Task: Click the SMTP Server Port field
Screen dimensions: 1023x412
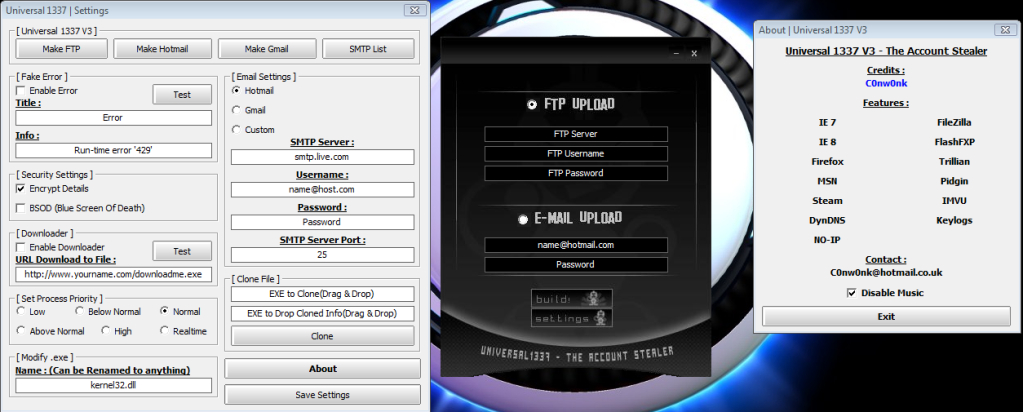Action: click(x=322, y=255)
